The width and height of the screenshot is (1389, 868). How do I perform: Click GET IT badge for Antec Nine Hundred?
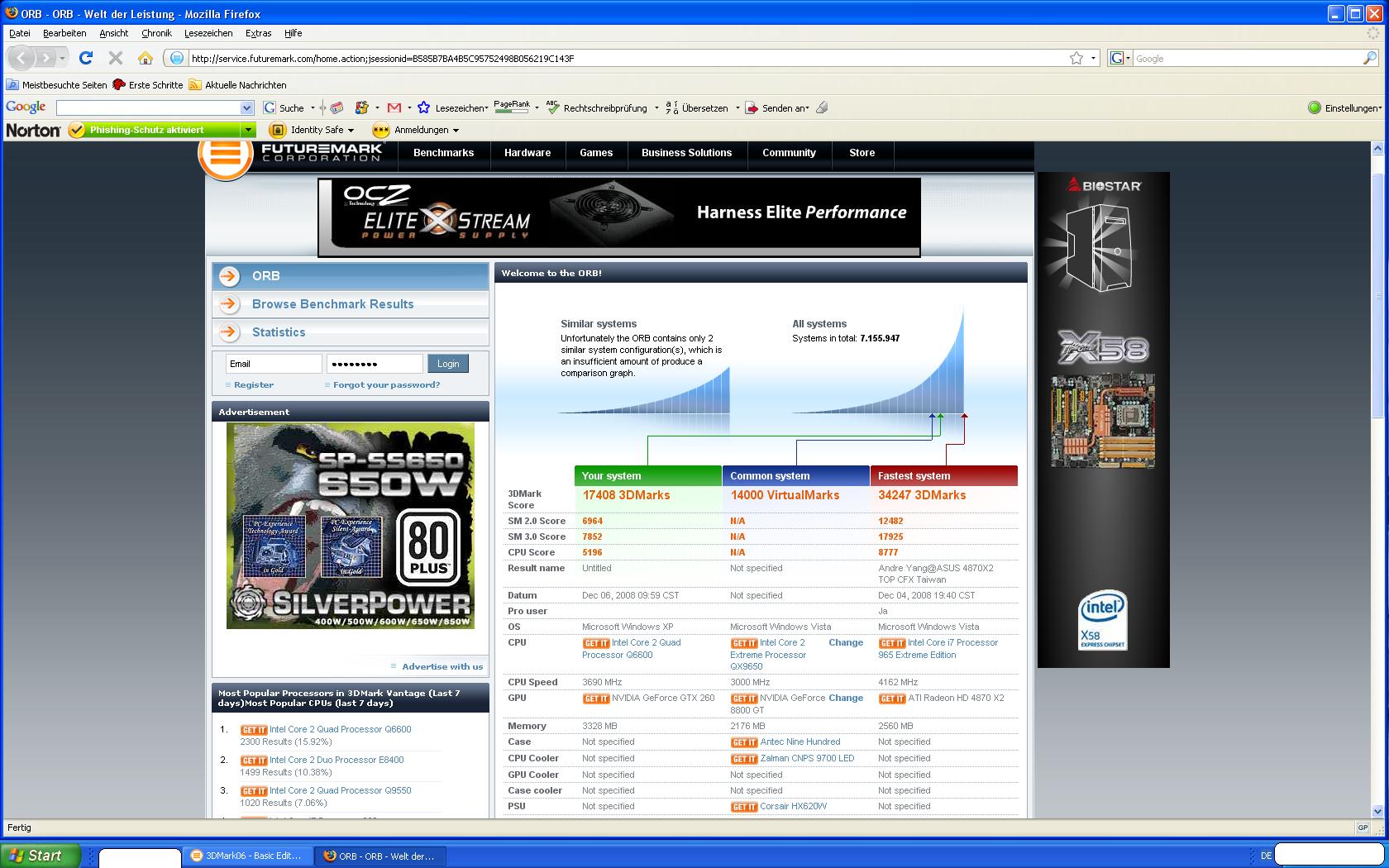[744, 742]
